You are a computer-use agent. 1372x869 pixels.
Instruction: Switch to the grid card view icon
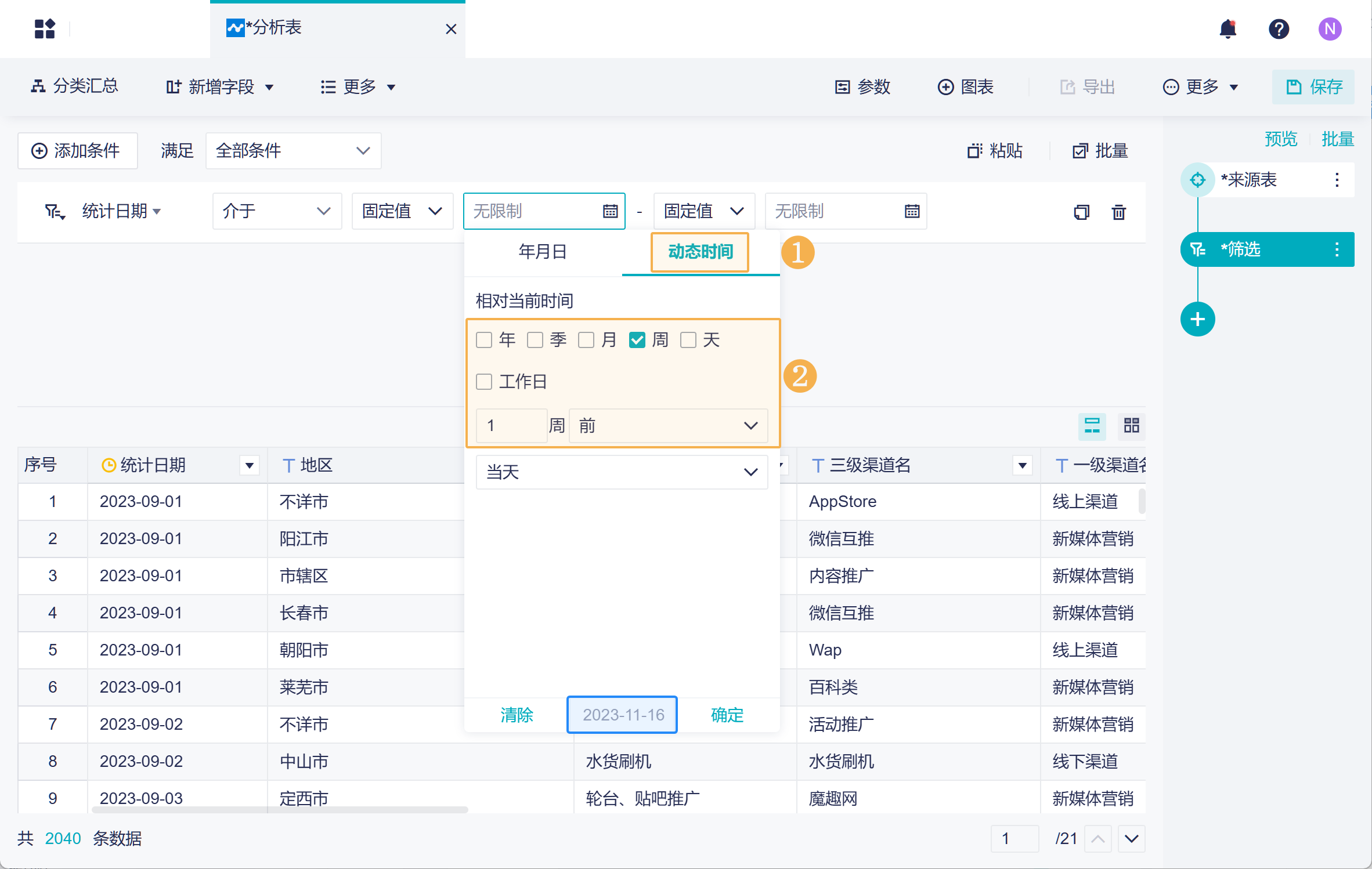(x=1131, y=426)
